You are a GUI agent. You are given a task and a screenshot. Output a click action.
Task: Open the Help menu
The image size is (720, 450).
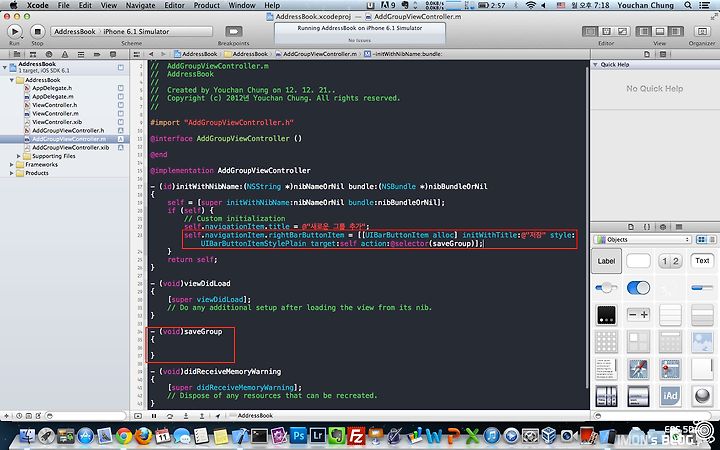(272, 6)
